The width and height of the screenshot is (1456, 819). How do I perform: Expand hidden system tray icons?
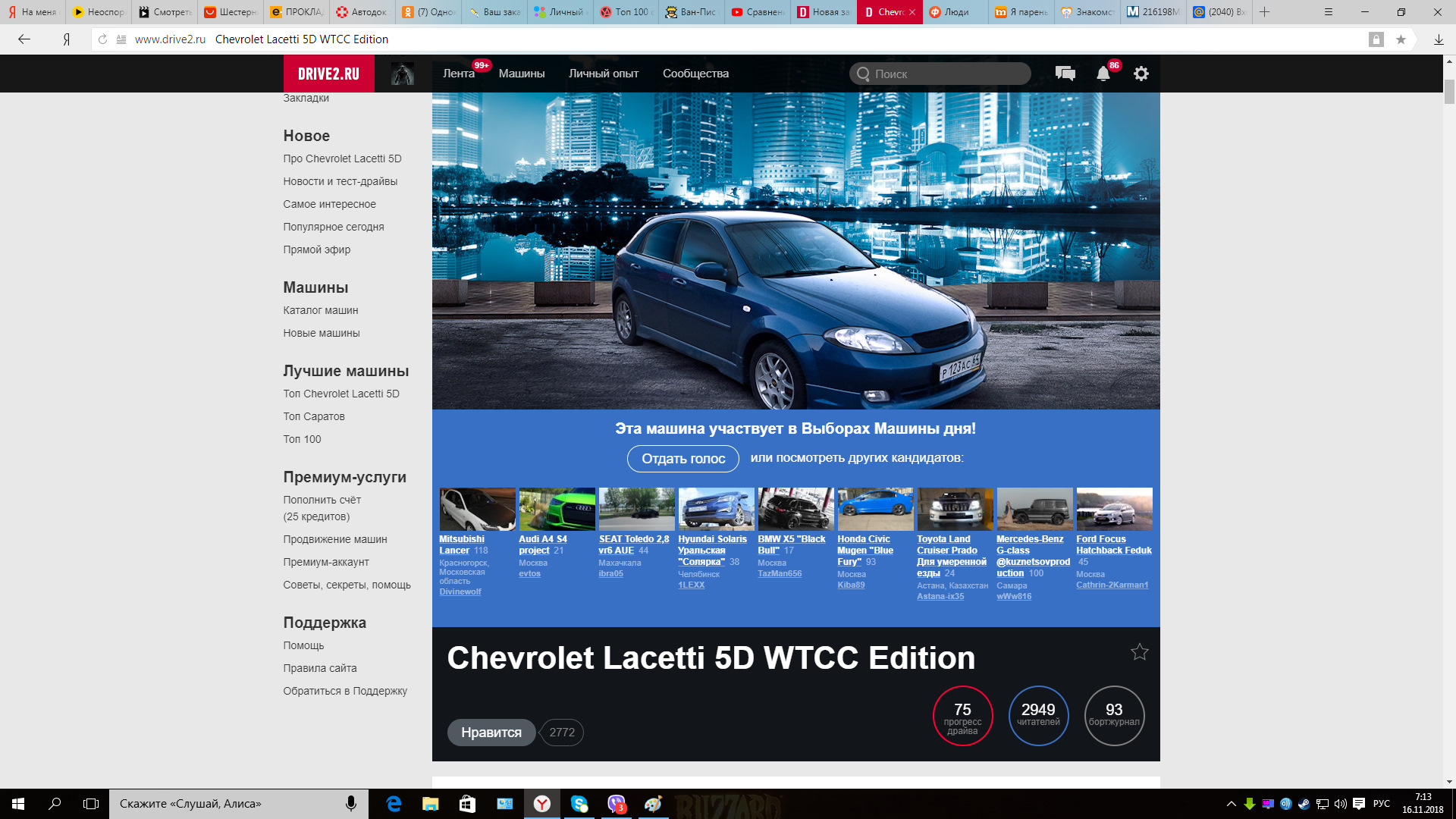pos(1231,804)
